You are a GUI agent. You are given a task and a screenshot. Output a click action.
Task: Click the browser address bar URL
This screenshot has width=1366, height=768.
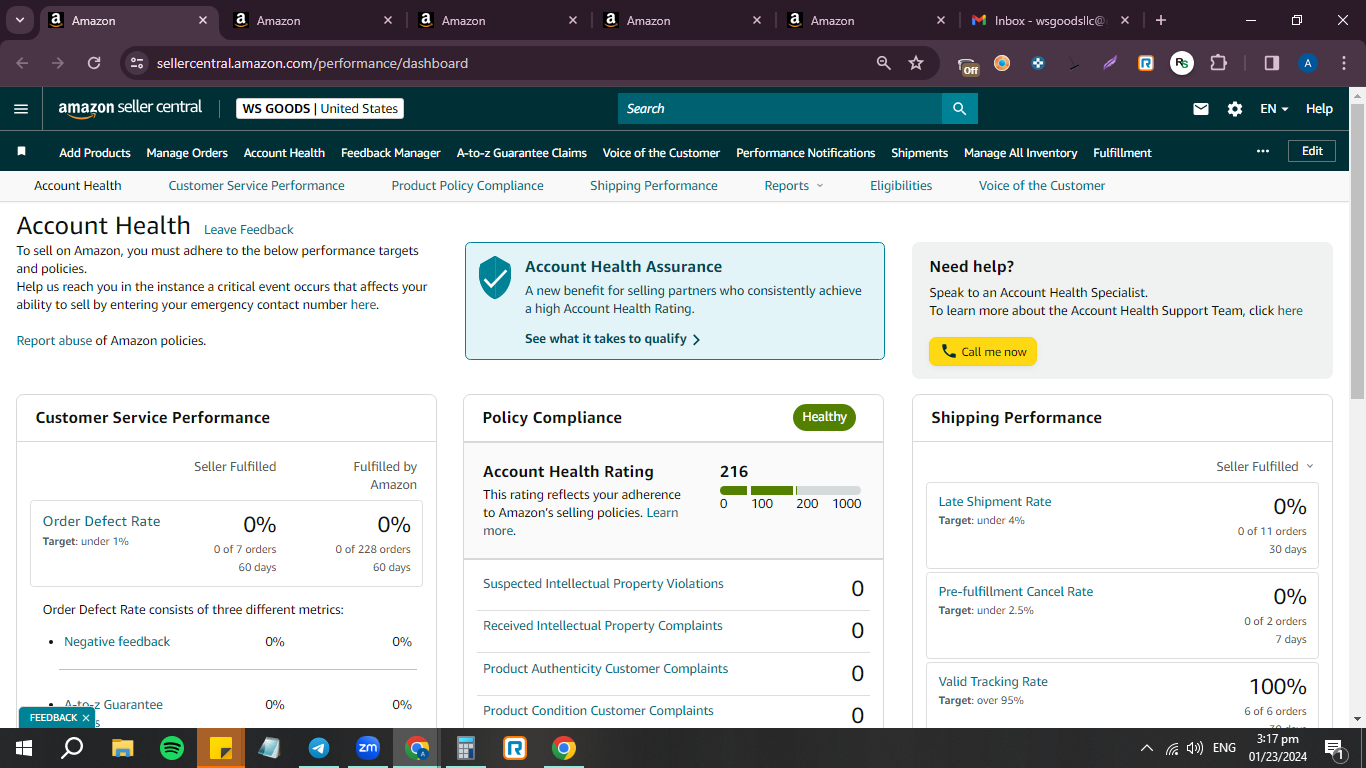click(312, 63)
